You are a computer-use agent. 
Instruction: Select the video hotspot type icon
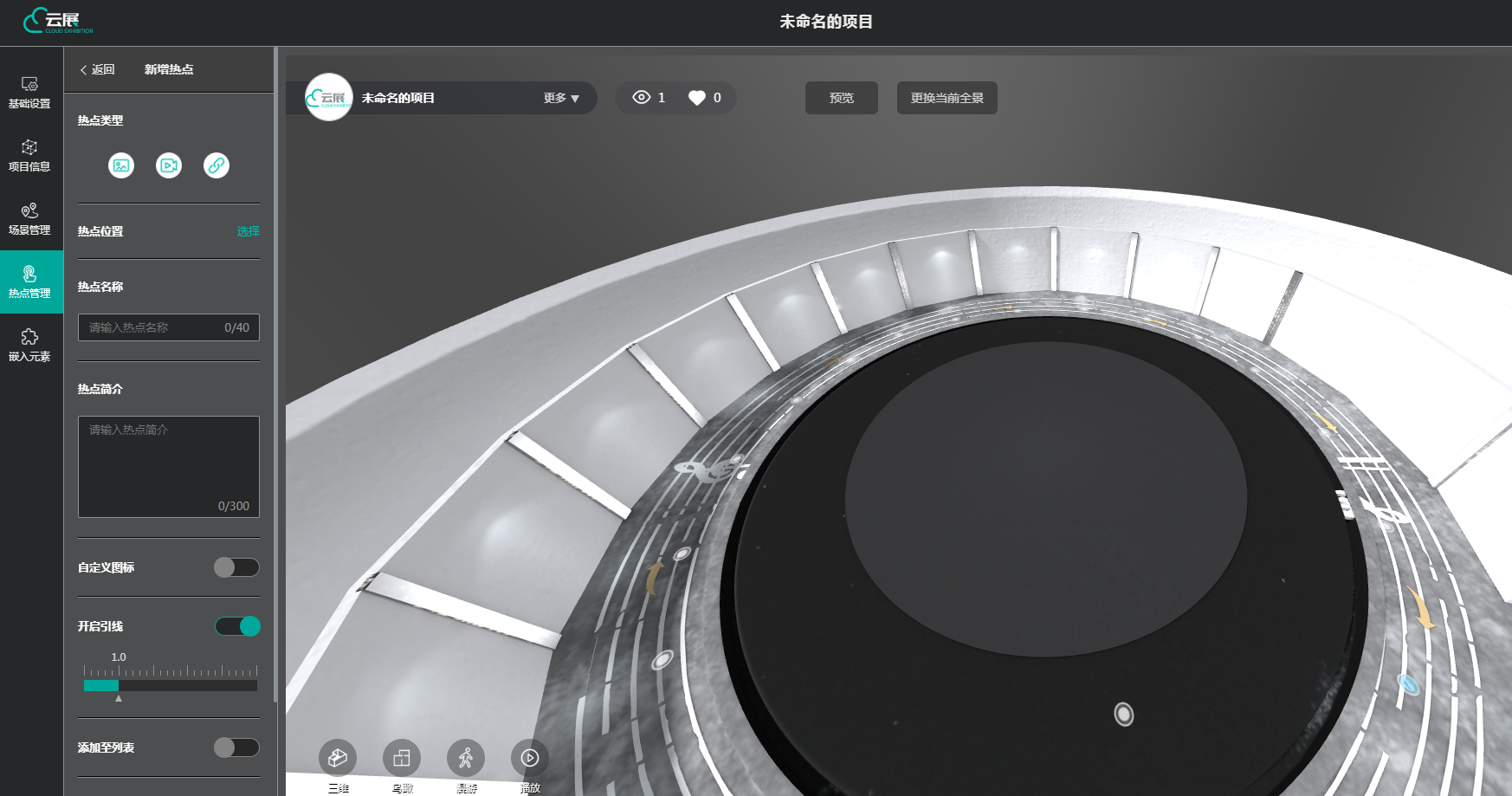(x=169, y=165)
